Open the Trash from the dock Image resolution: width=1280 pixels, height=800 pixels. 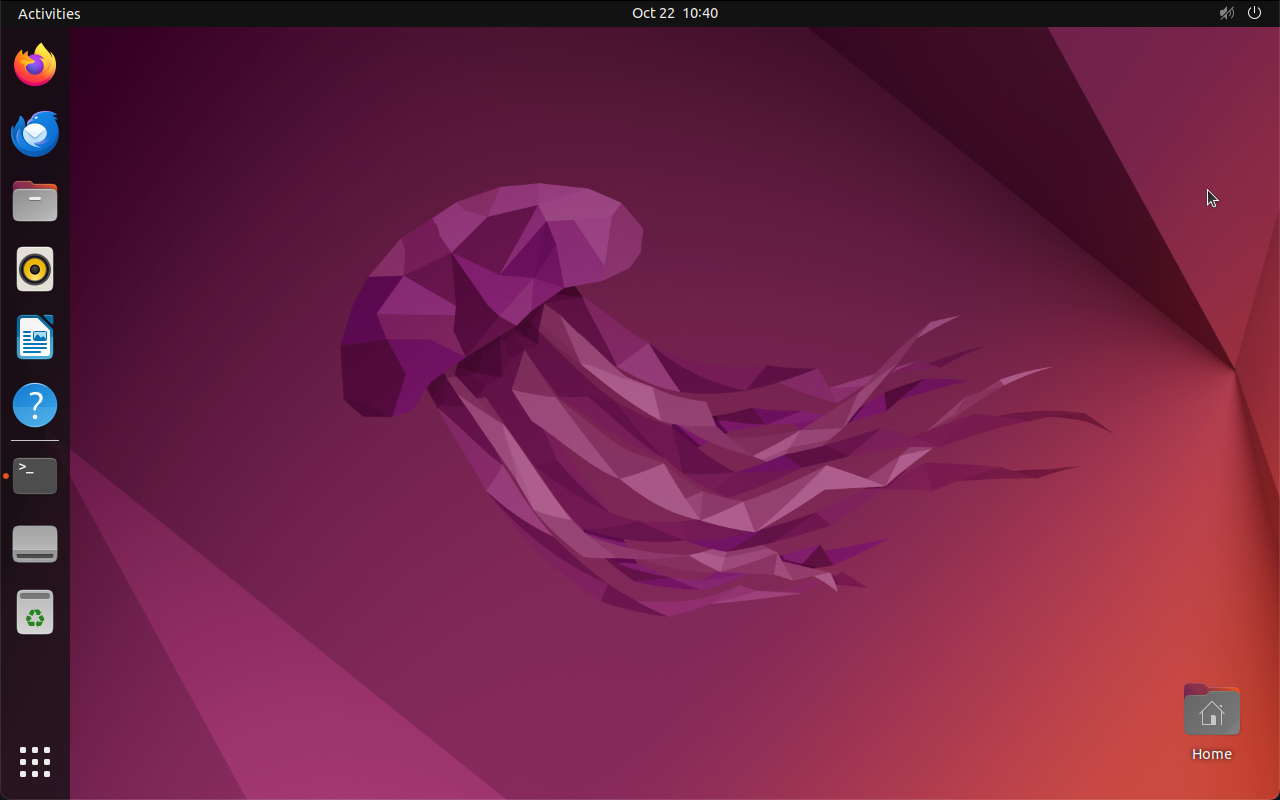pyautogui.click(x=34, y=611)
